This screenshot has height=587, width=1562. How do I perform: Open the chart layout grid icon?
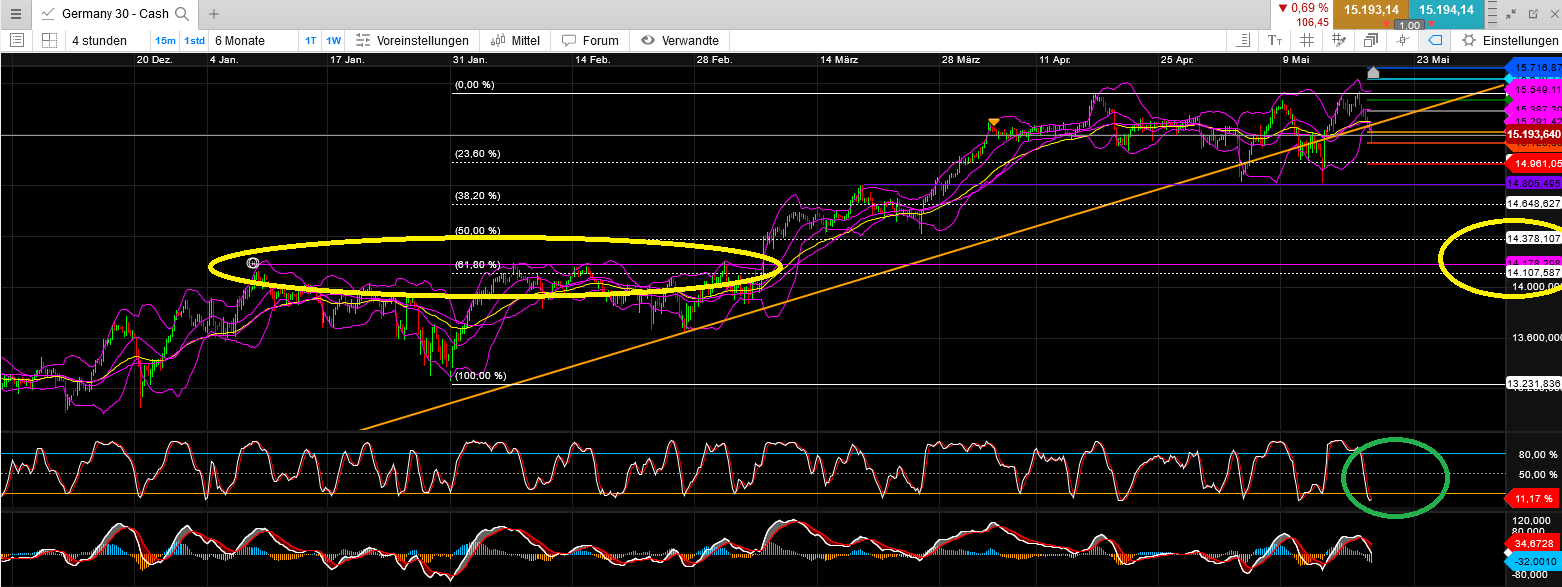[x=49, y=41]
